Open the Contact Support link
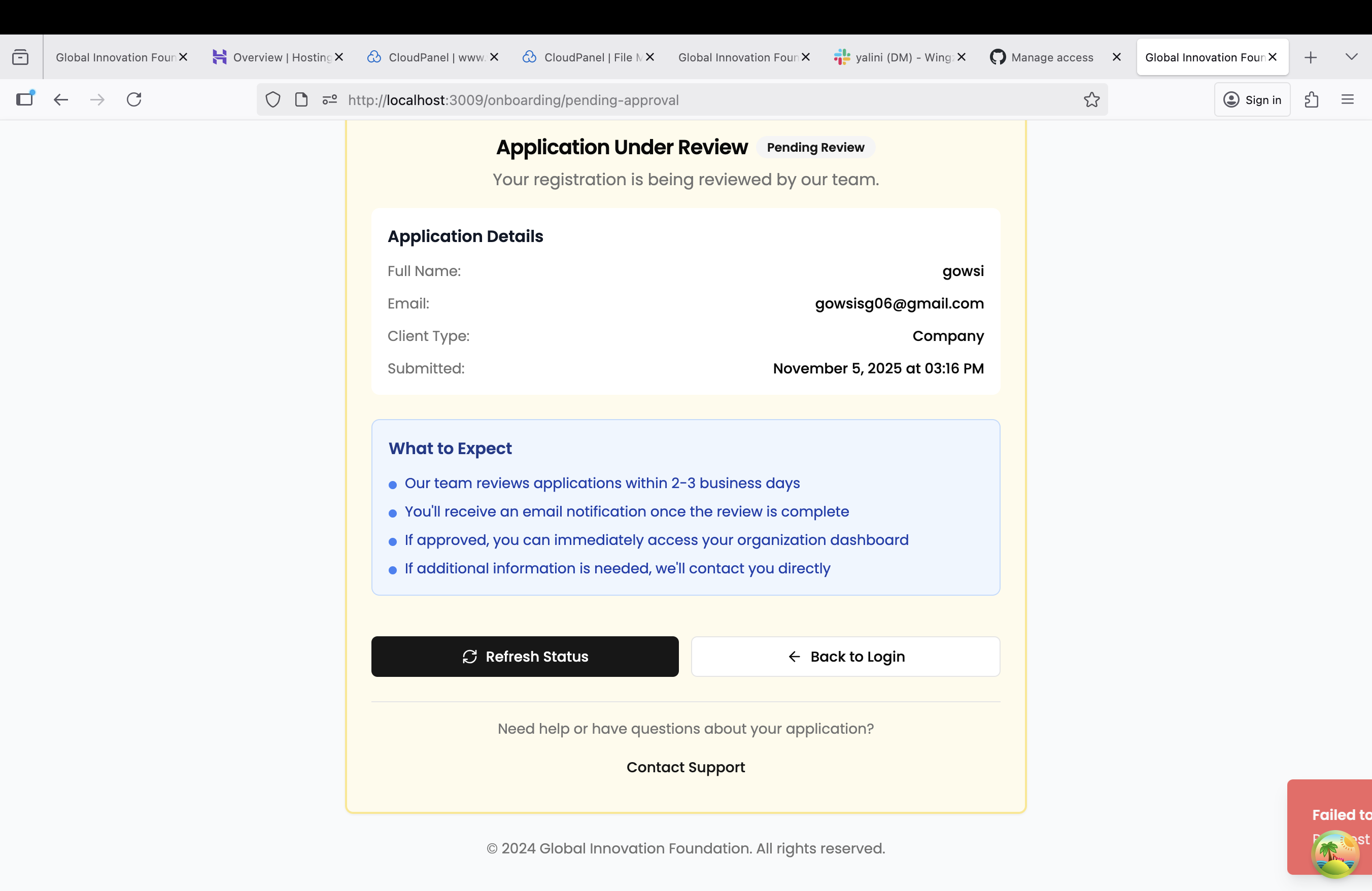This screenshot has width=1372, height=891. pyautogui.click(x=685, y=767)
